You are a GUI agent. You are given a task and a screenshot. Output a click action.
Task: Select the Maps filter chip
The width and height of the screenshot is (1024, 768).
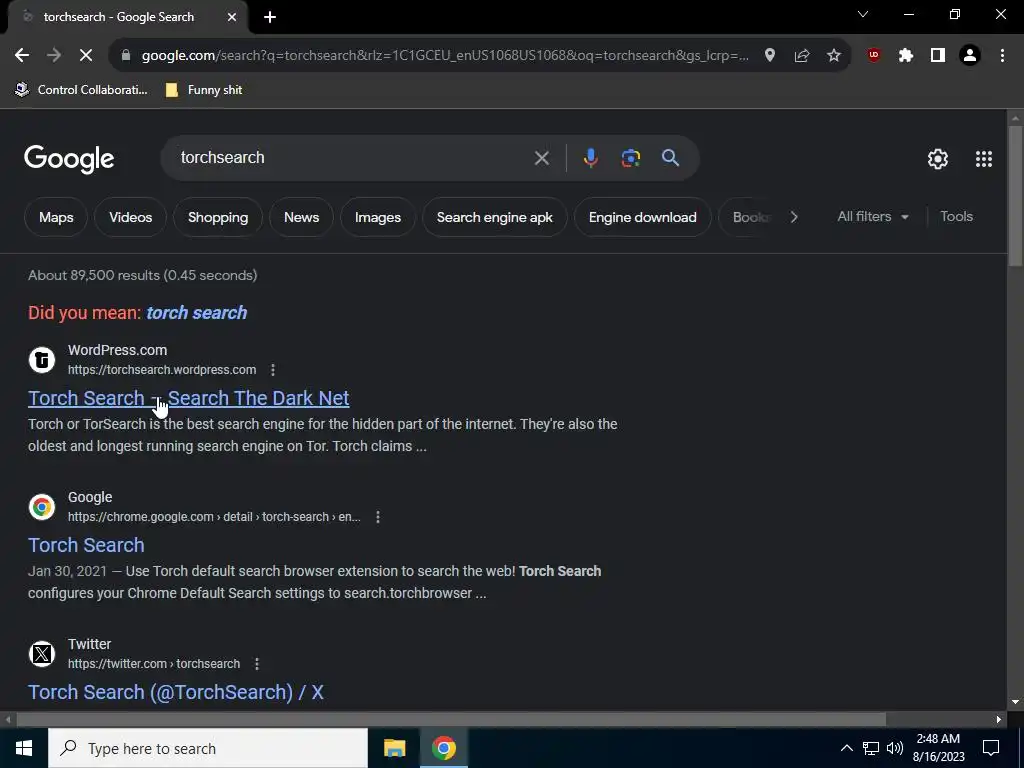[56, 217]
